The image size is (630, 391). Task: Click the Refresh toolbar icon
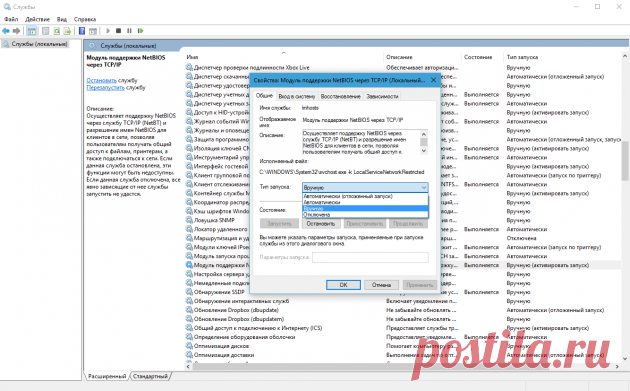(57, 31)
